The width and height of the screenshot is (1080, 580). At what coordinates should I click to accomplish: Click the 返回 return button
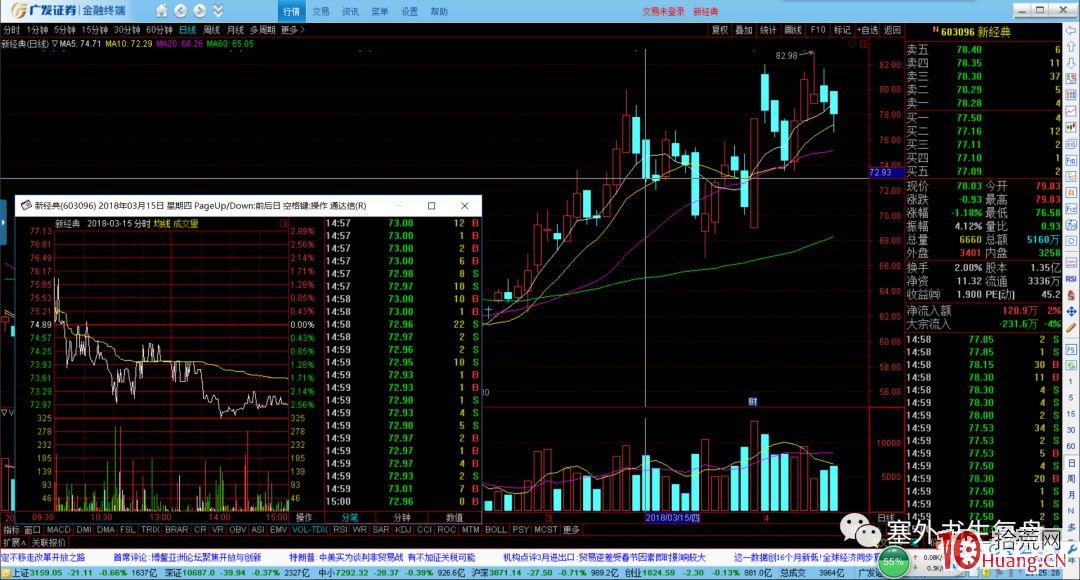tap(892, 30)
